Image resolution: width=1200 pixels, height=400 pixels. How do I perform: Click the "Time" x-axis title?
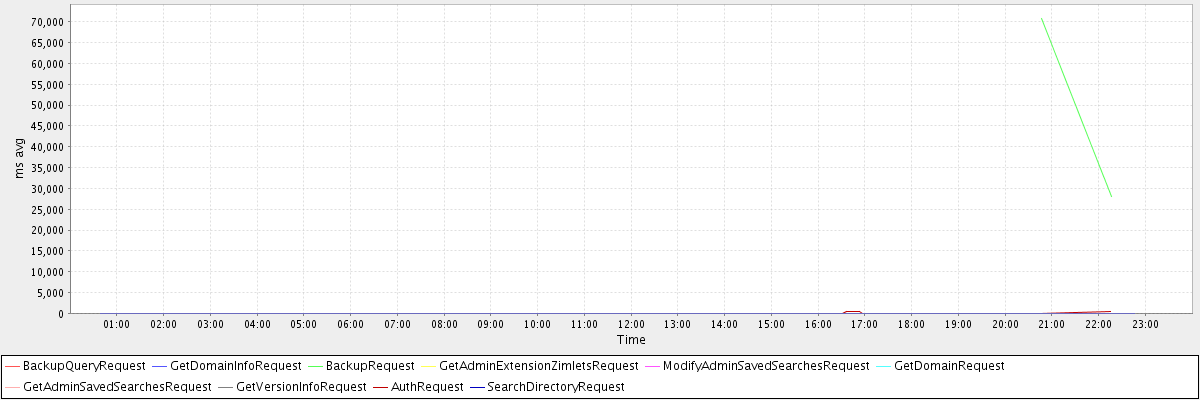pyautogui.click(x=631, y=340)
